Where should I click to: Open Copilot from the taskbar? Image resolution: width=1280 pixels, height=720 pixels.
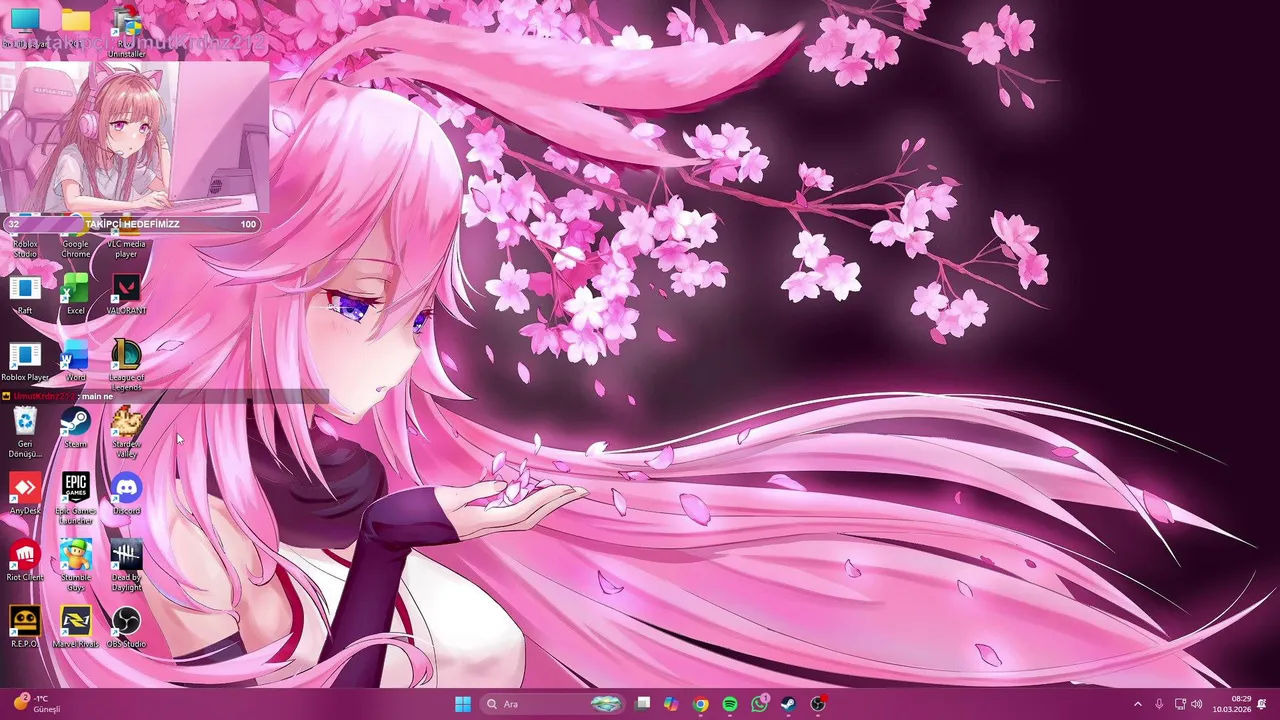[672, 704]
